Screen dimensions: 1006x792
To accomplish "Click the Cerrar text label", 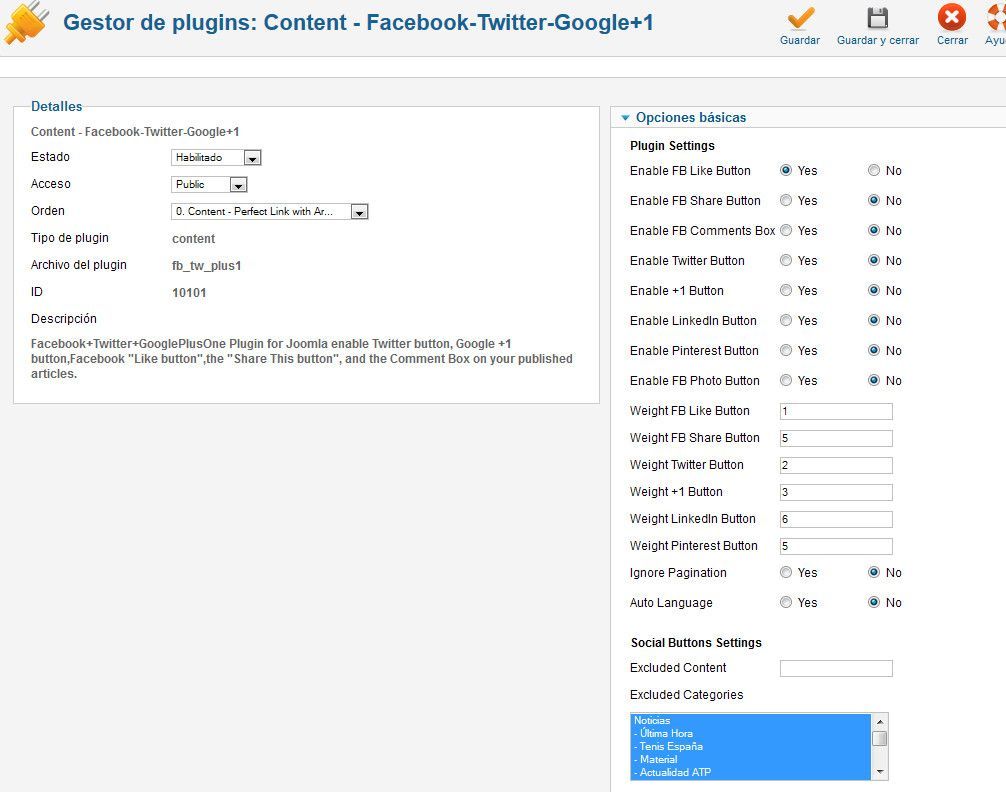I will tap(952, 40).
